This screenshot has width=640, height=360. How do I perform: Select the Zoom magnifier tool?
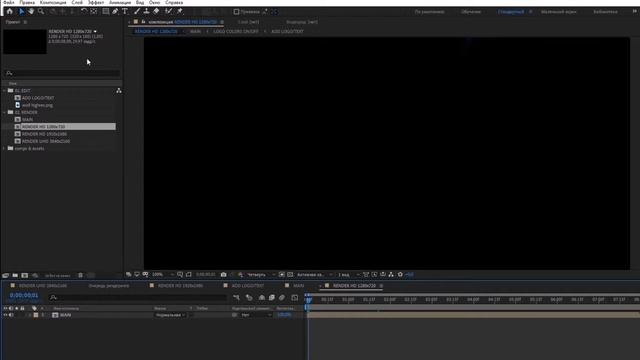click(41, 11)
